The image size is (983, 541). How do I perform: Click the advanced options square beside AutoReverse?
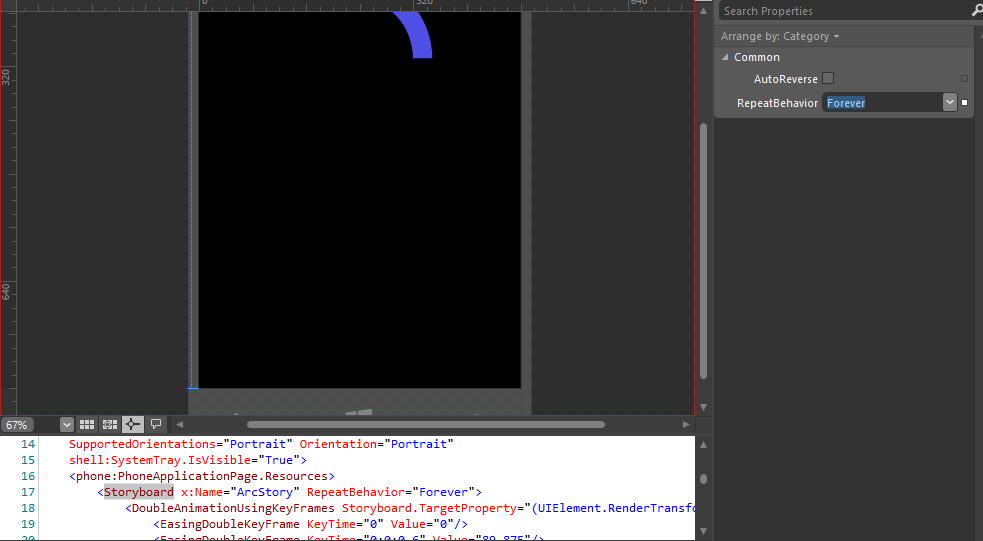[964, 79]
